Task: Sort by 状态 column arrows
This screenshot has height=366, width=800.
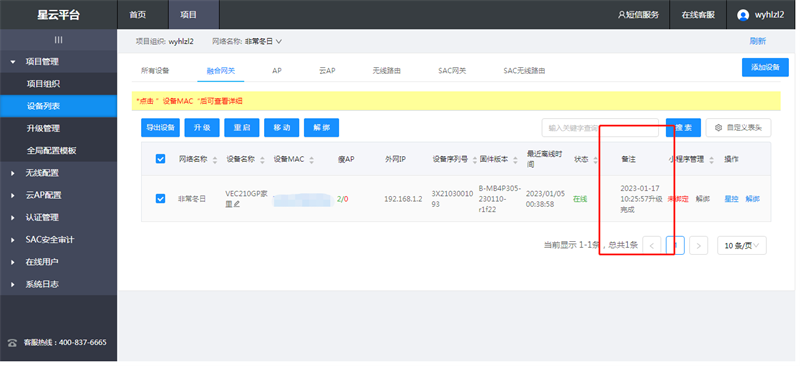Action: [595, 160]
